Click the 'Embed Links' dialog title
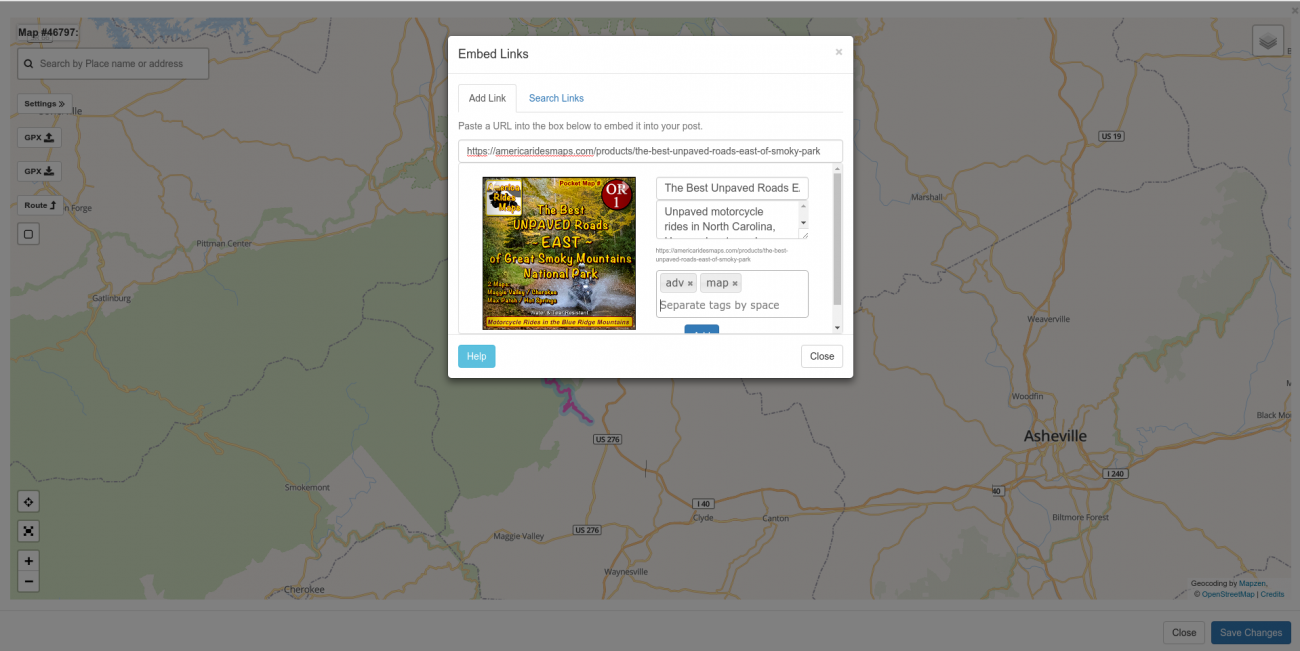The width and height of the screenshot is (1300, 651). coord(493,54)
